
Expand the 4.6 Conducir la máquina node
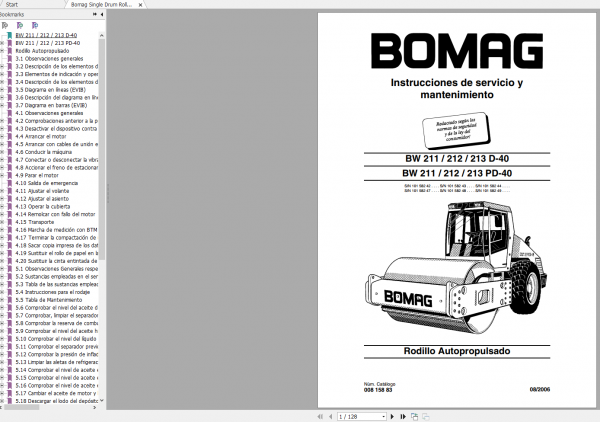click(2, 152)
